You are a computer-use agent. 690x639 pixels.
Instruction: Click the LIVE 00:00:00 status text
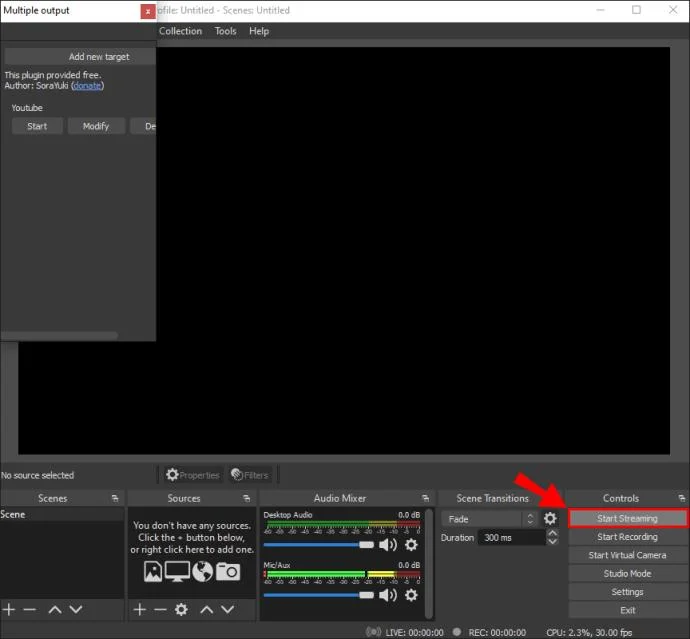pyautogui.click(x=414, y=632)
